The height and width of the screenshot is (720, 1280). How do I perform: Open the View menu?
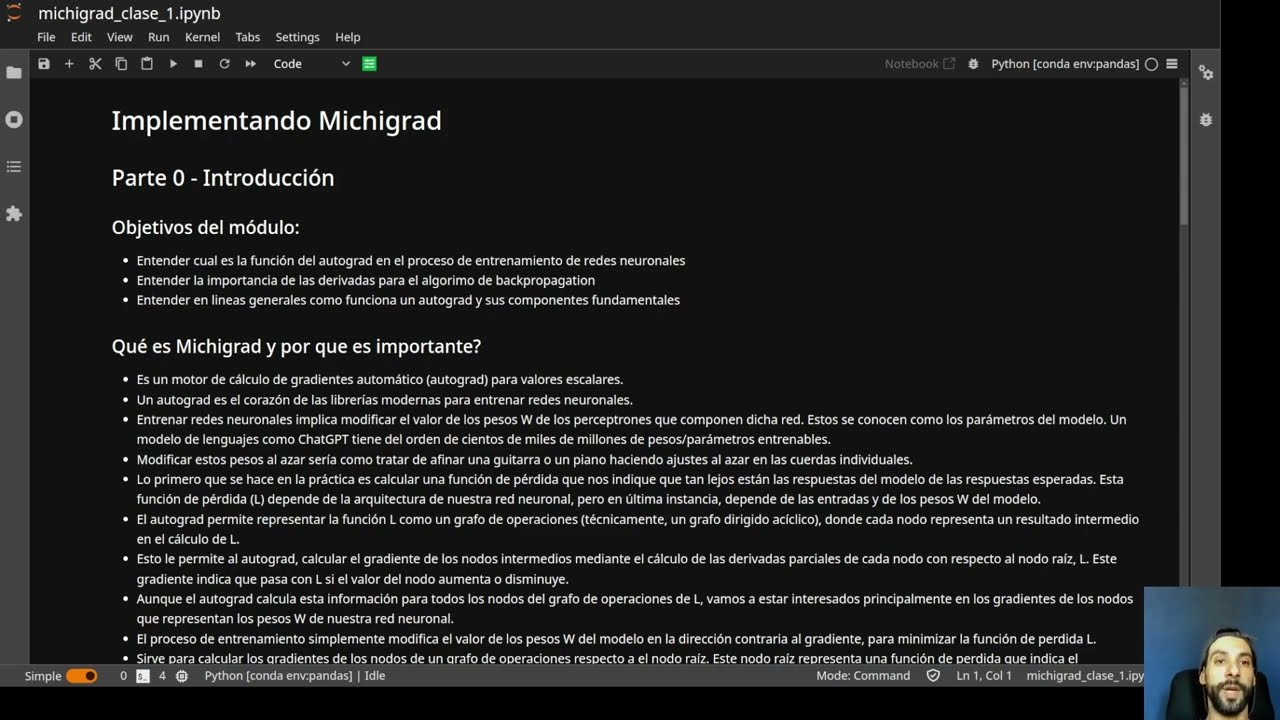(x=120, y=37)
